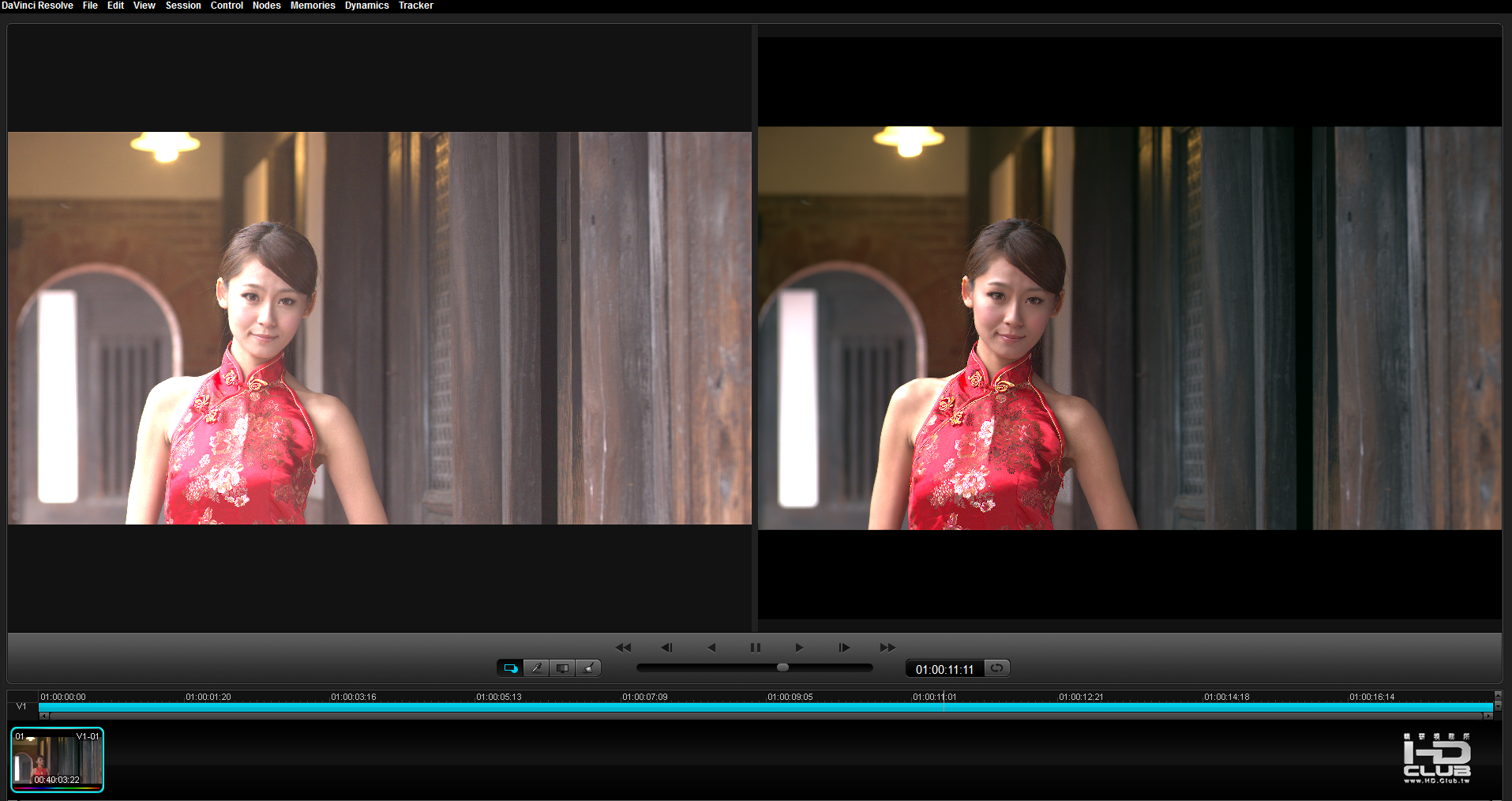
Task: Select the eyedropper color picker tool
Action: tap(536, 668)
